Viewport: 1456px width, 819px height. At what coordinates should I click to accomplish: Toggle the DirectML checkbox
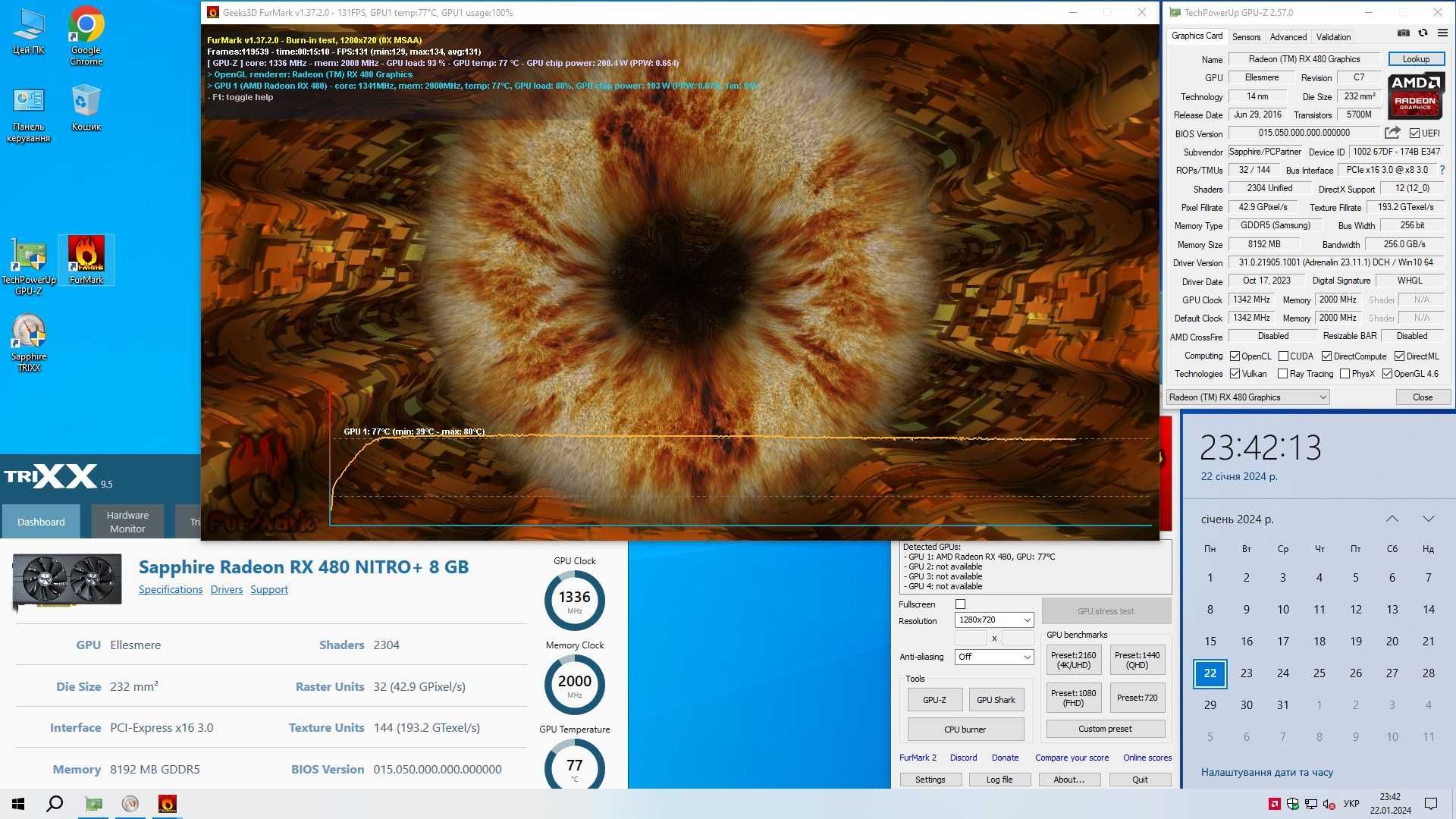click(1399, 356)
